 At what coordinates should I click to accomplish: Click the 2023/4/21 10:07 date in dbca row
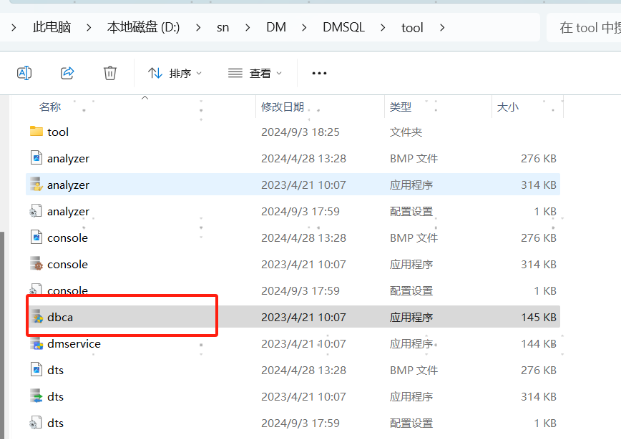pos(303,317)
